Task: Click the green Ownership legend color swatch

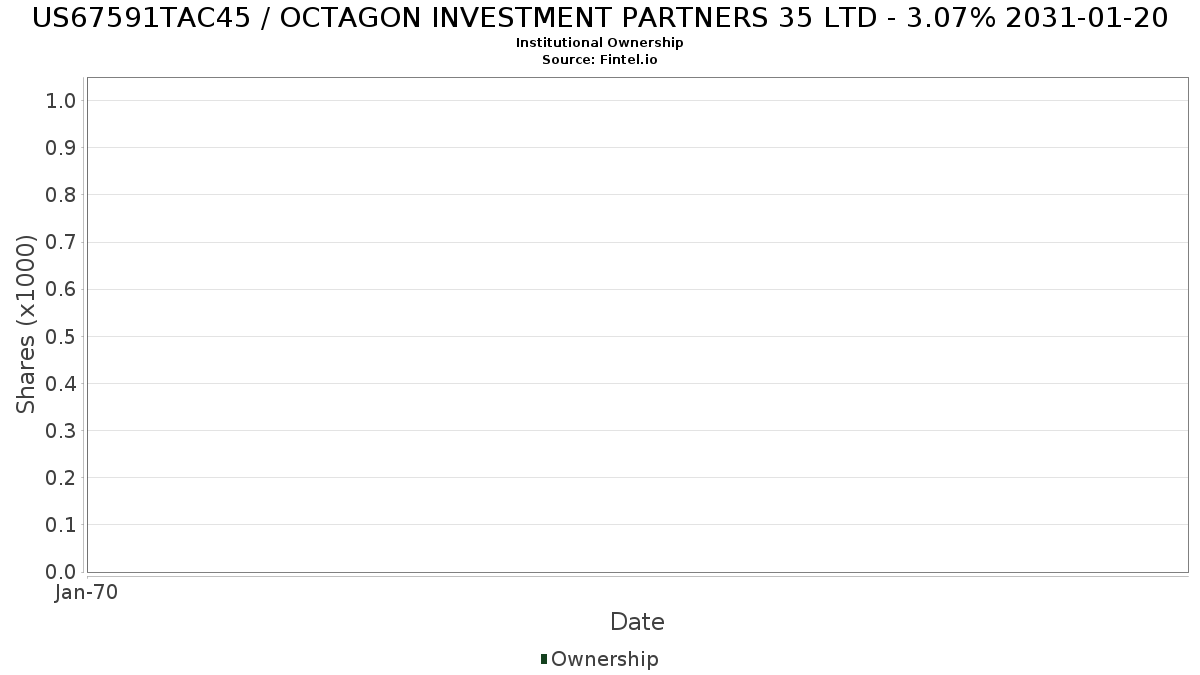Action: coord(544,659)
